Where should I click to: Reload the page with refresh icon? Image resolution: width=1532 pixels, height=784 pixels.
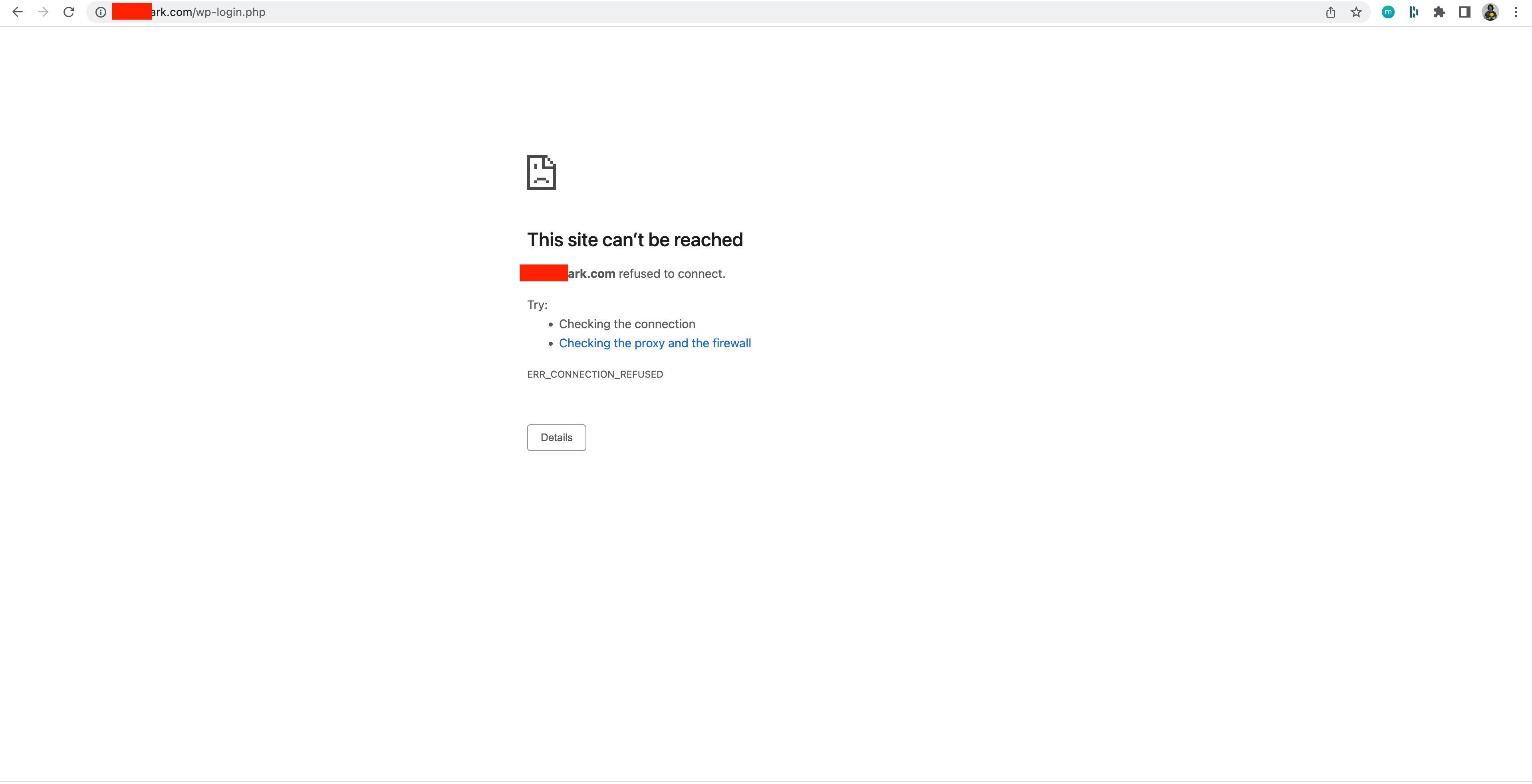69,12
